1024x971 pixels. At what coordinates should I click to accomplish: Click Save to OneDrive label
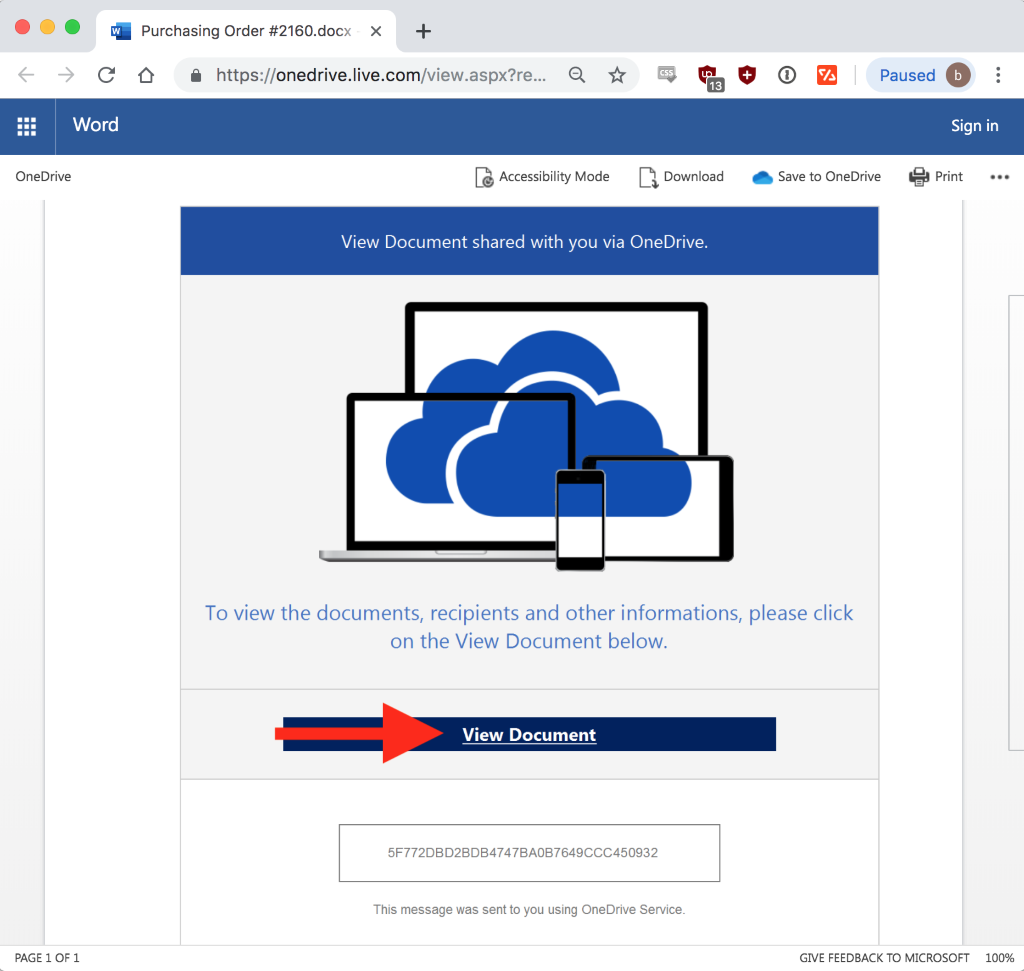point(829,176)
